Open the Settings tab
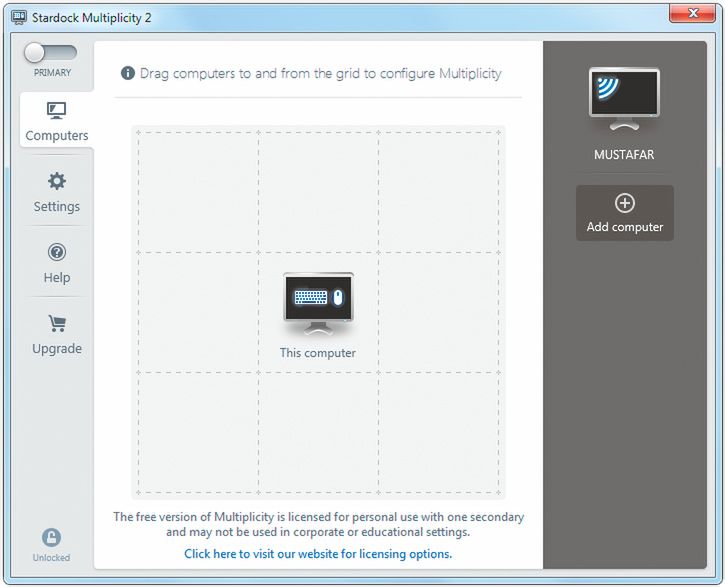The image size is (725, 587). [56, 192]
